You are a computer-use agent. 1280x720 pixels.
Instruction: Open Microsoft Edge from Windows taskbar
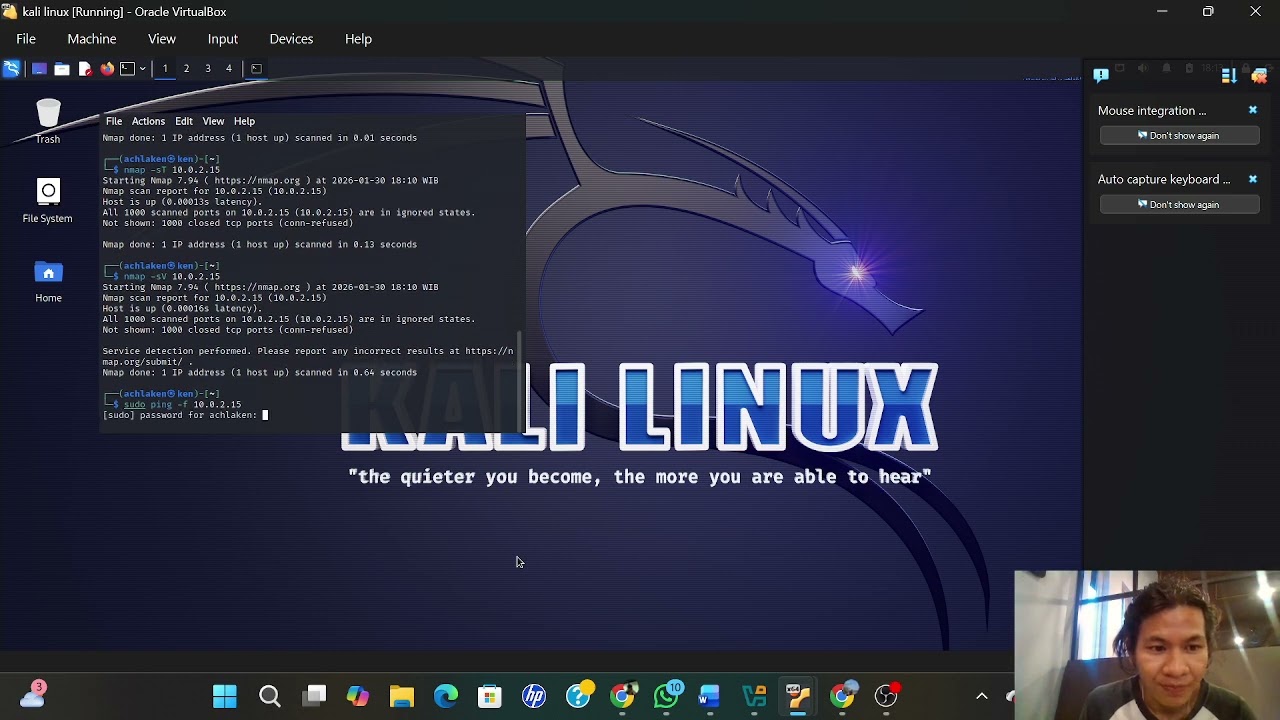tap(446, 696)
